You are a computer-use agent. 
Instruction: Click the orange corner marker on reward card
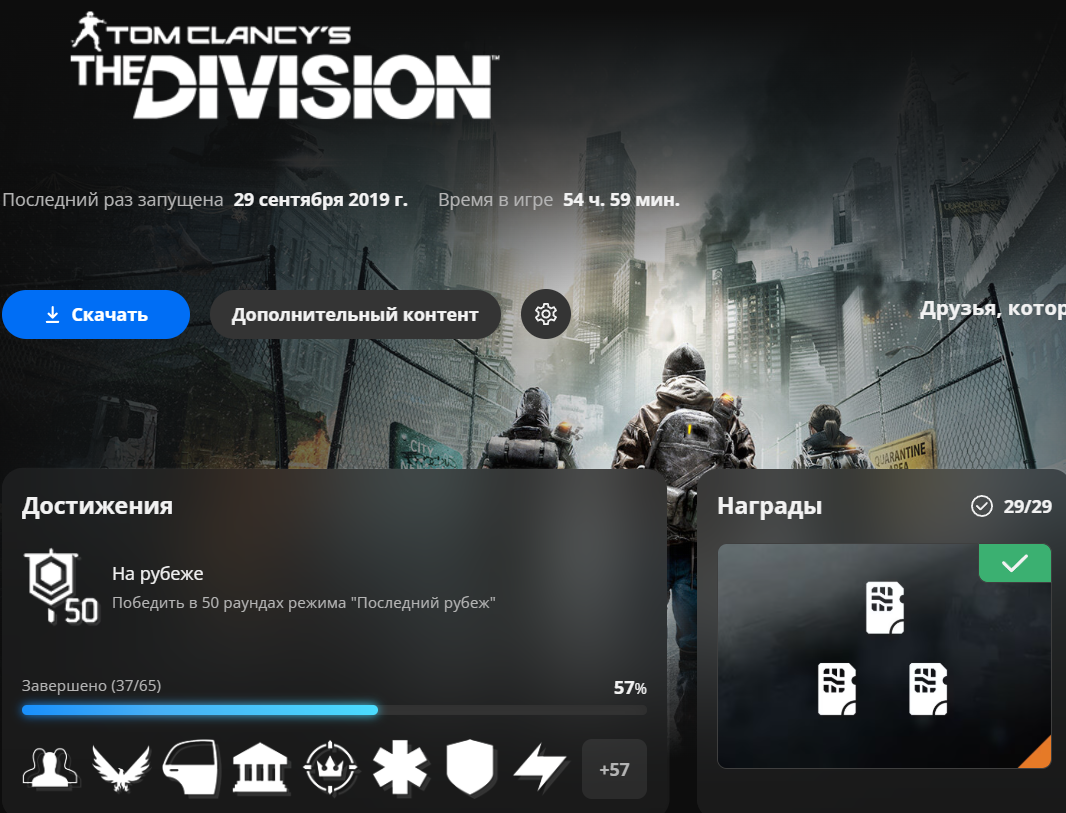pyautogui.click(x=1035, y=753)
